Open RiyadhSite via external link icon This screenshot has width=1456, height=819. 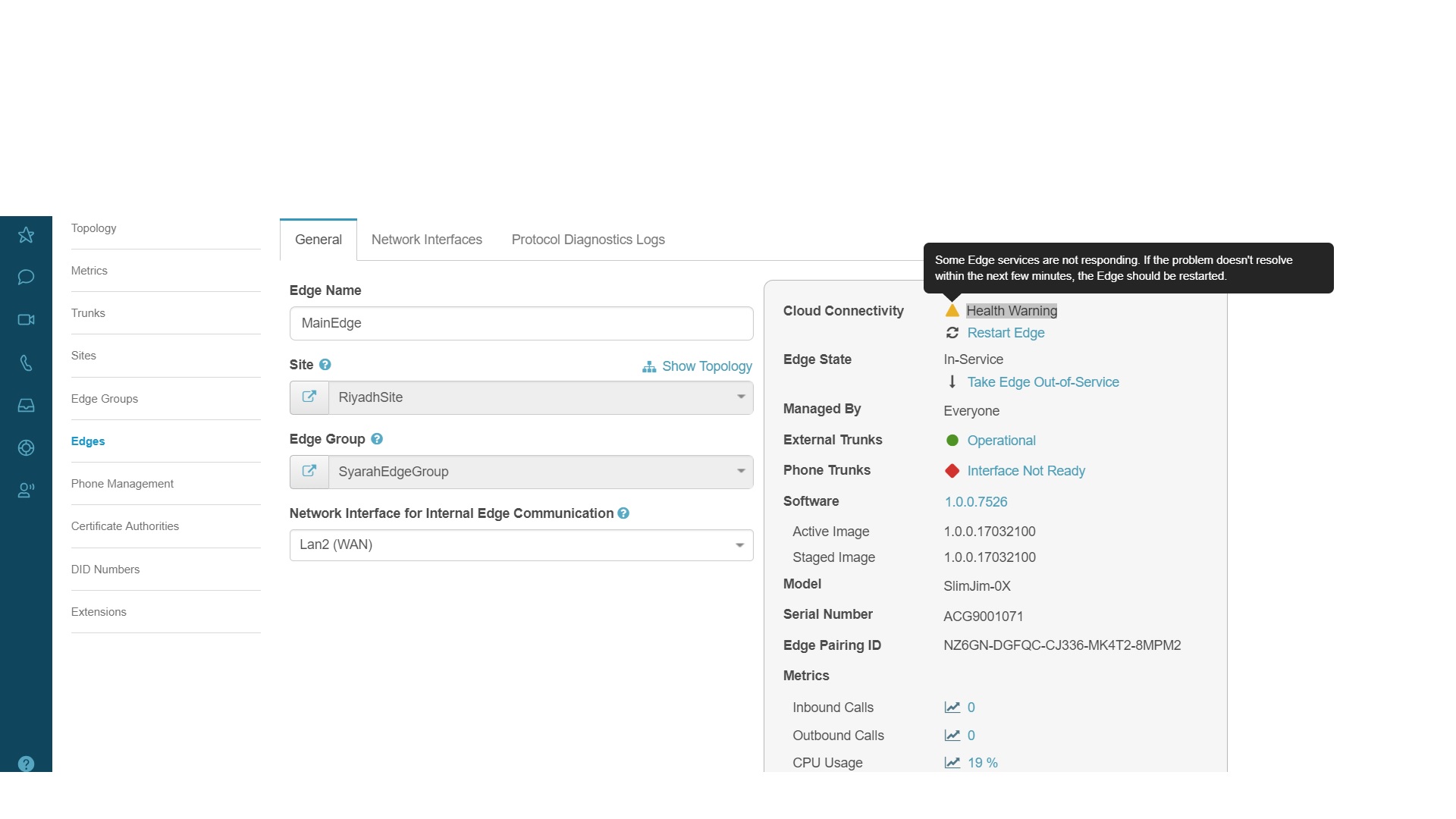(309, 397)
